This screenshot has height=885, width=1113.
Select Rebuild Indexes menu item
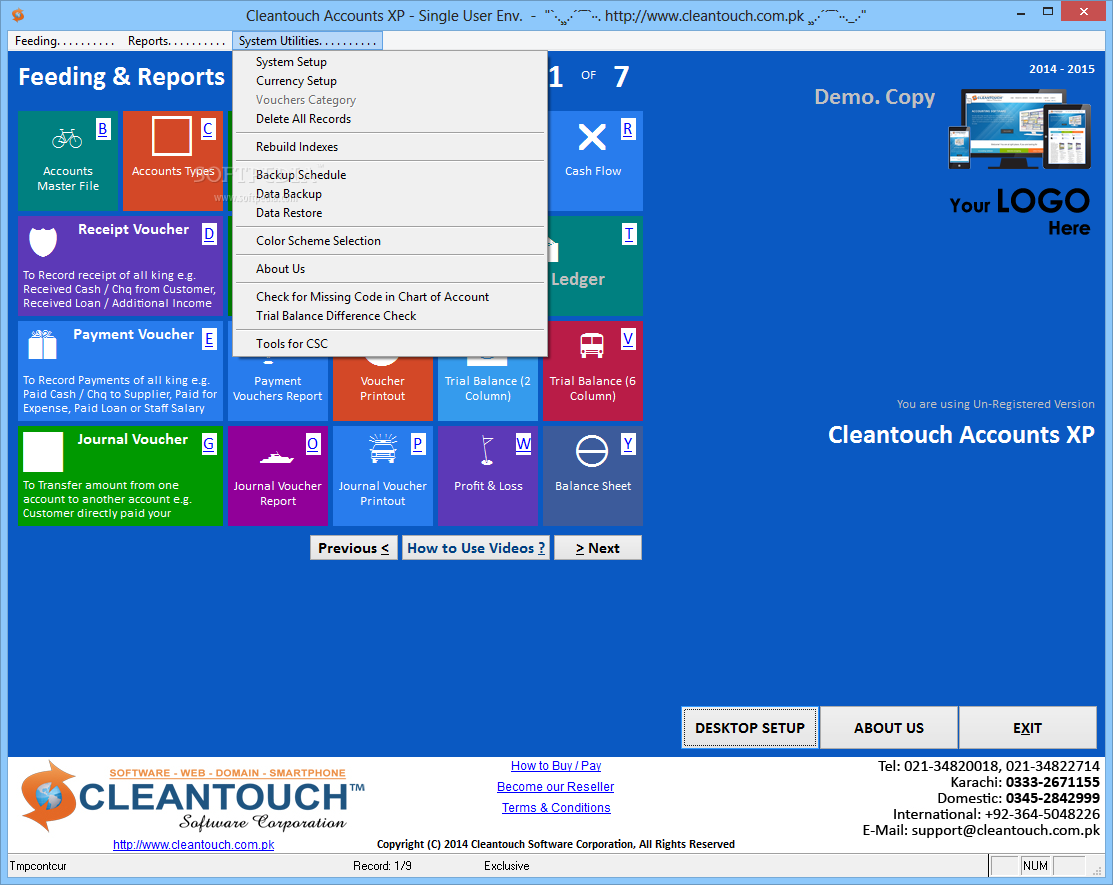point(390,147)
